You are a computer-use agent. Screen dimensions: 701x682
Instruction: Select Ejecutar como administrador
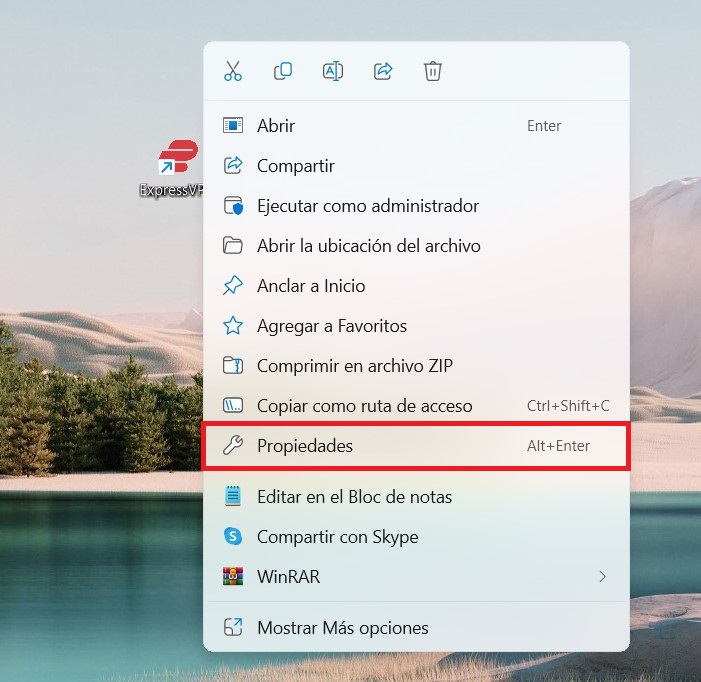click(416, 206)
